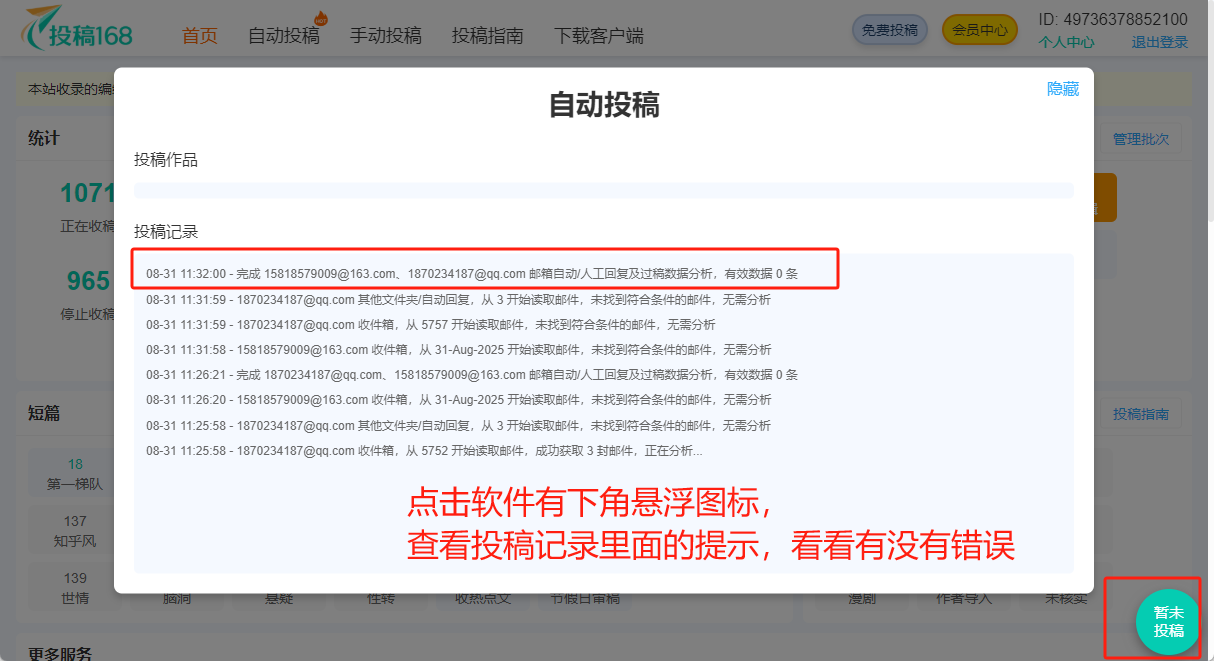Open the 手动投稿 menu item
This screenshot has height=661, width=1214.
[x=385, y=36]
